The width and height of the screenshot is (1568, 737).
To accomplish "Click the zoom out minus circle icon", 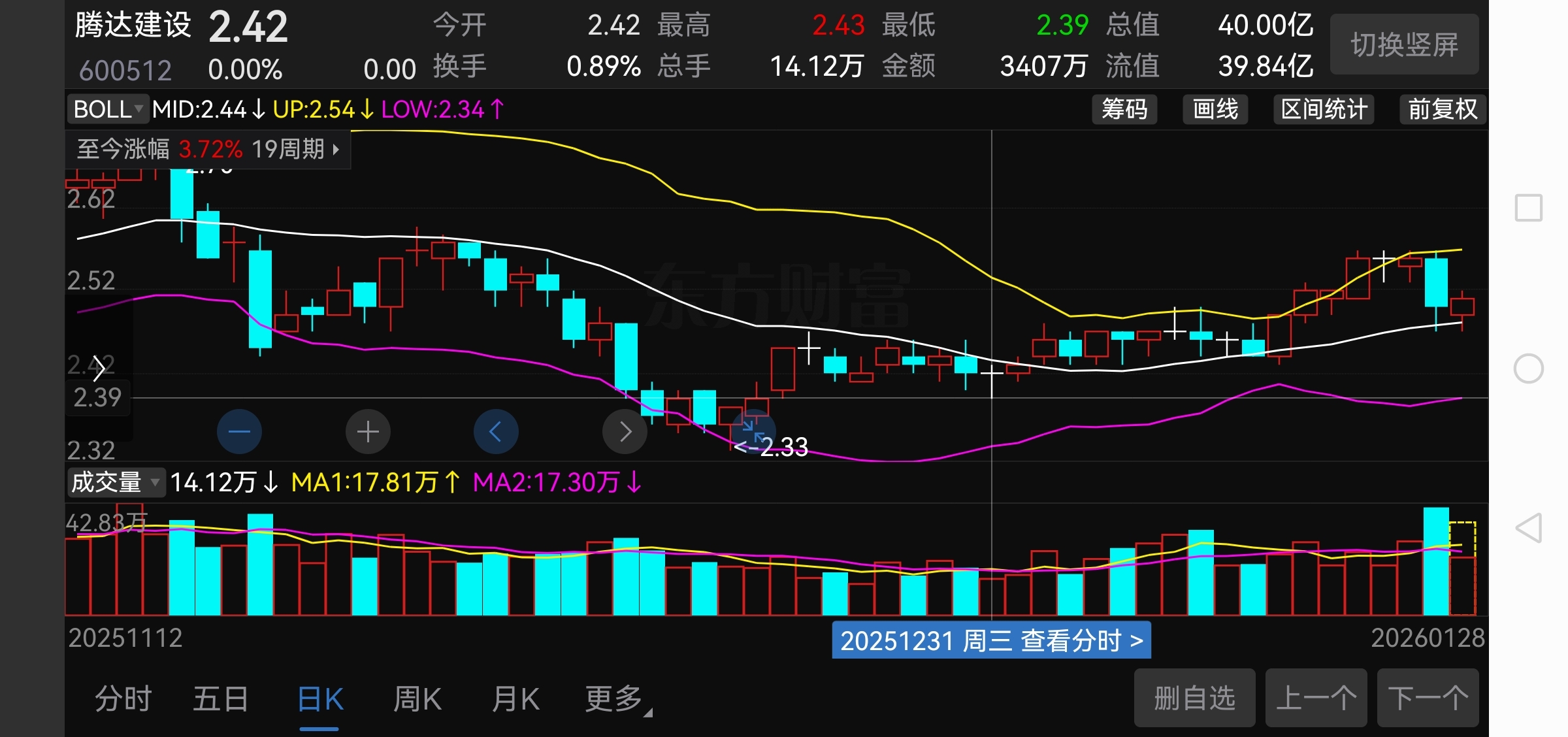I will 239,431.
